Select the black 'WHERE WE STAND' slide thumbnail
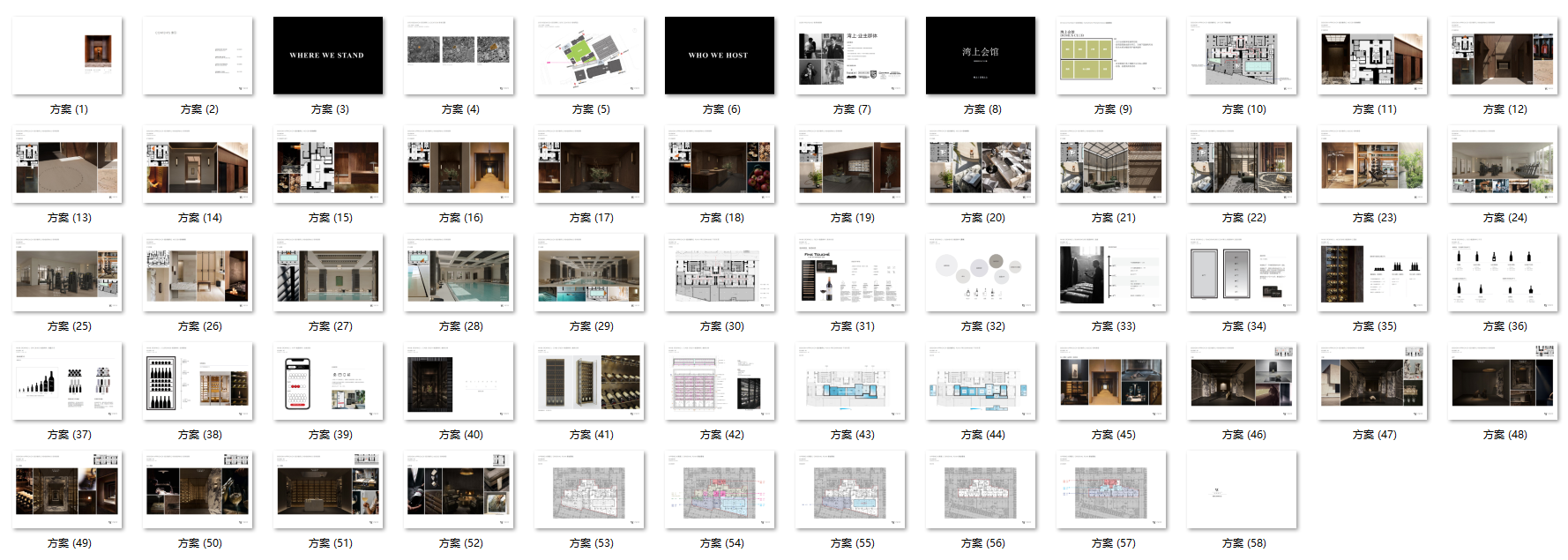This screenshot has height=560, width=1568. pos(328,56)
